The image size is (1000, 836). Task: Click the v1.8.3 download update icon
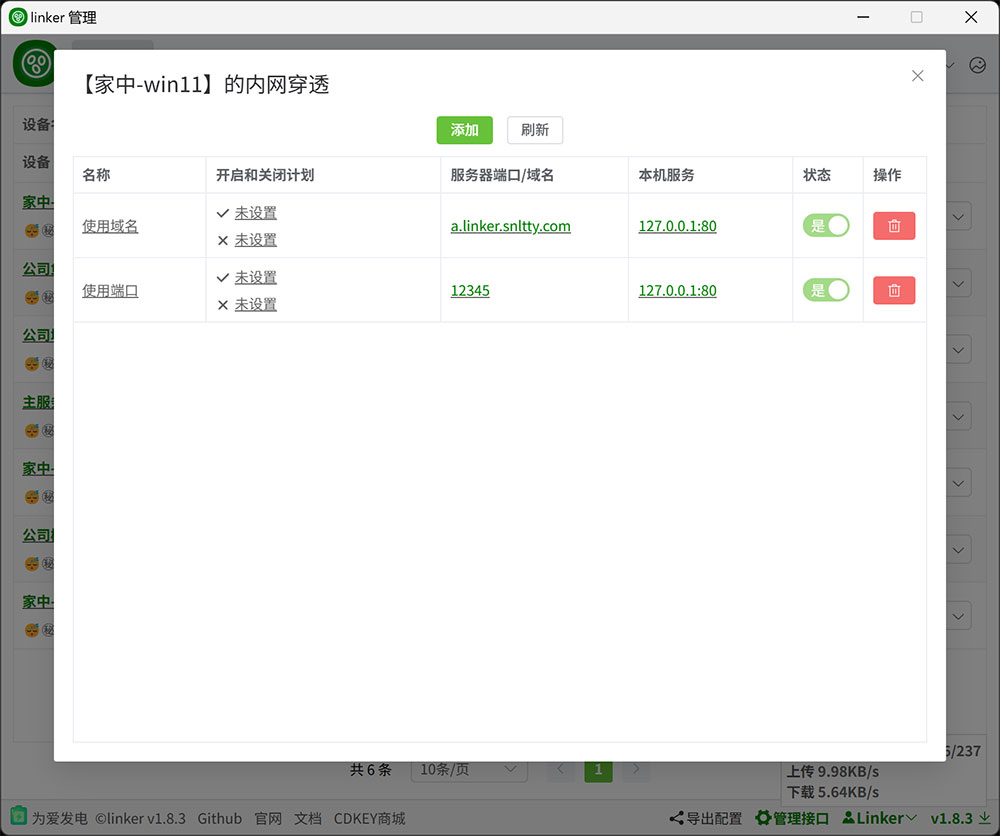pyautogui.click(x=984, y=818)
